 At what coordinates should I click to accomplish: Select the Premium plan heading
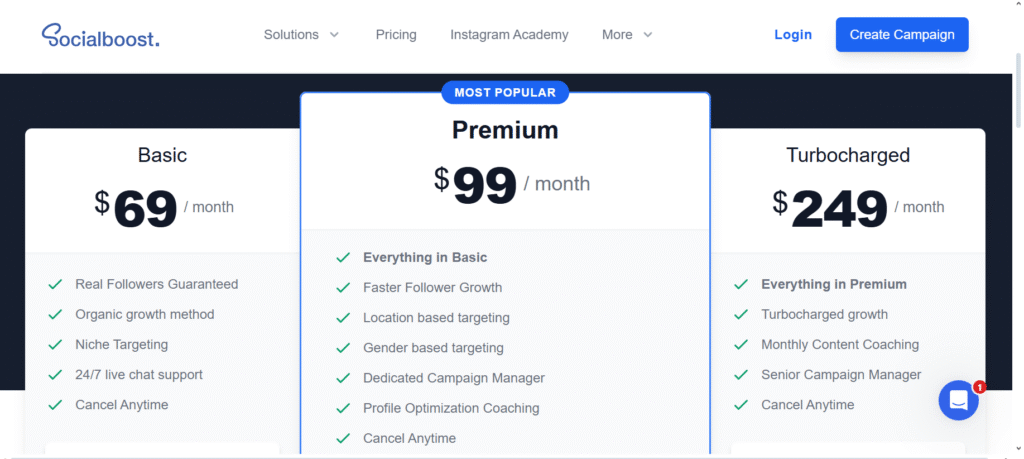click(505, 130)
